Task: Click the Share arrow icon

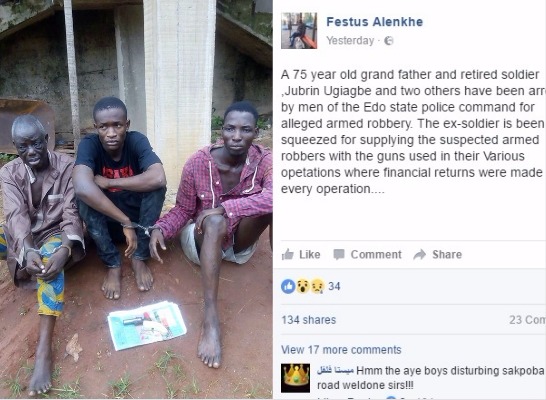Action: pos(420,254)
